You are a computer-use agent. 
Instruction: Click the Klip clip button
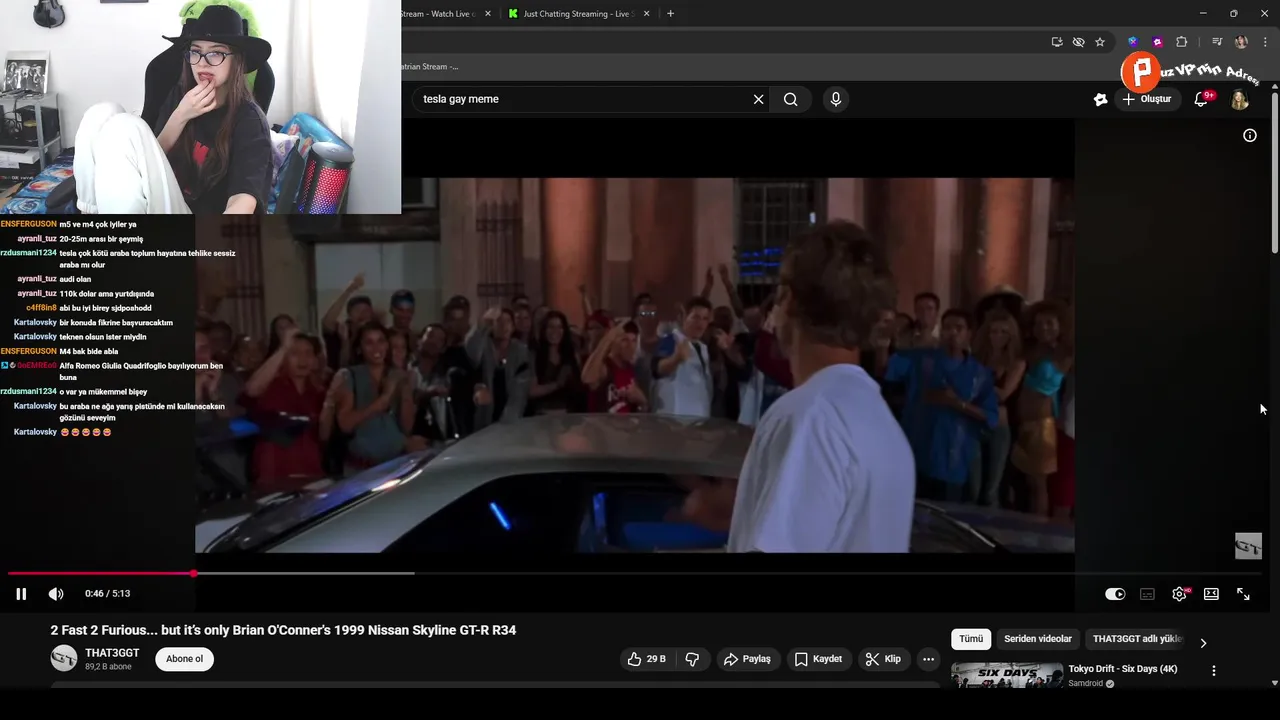[884, 659]
